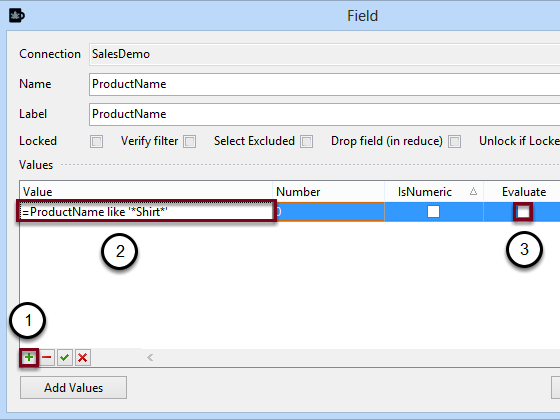Click the Connection field showing SalesDemo
Screen dimensions: 560x420
tap(324, 54)
